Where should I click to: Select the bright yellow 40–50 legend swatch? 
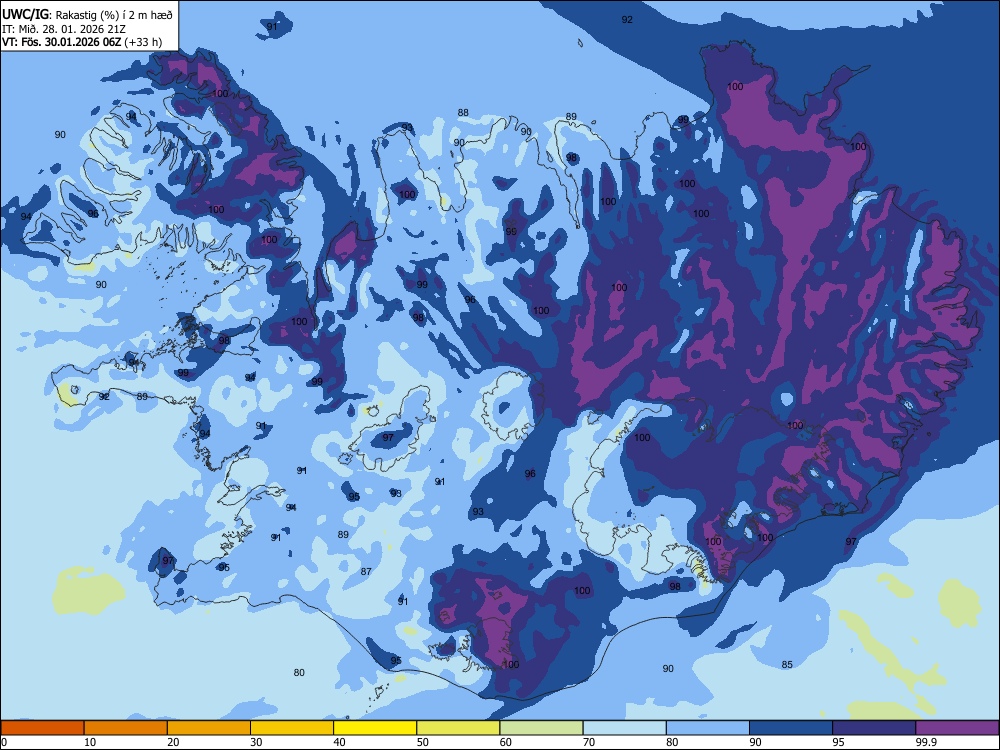tap(375, 728)
